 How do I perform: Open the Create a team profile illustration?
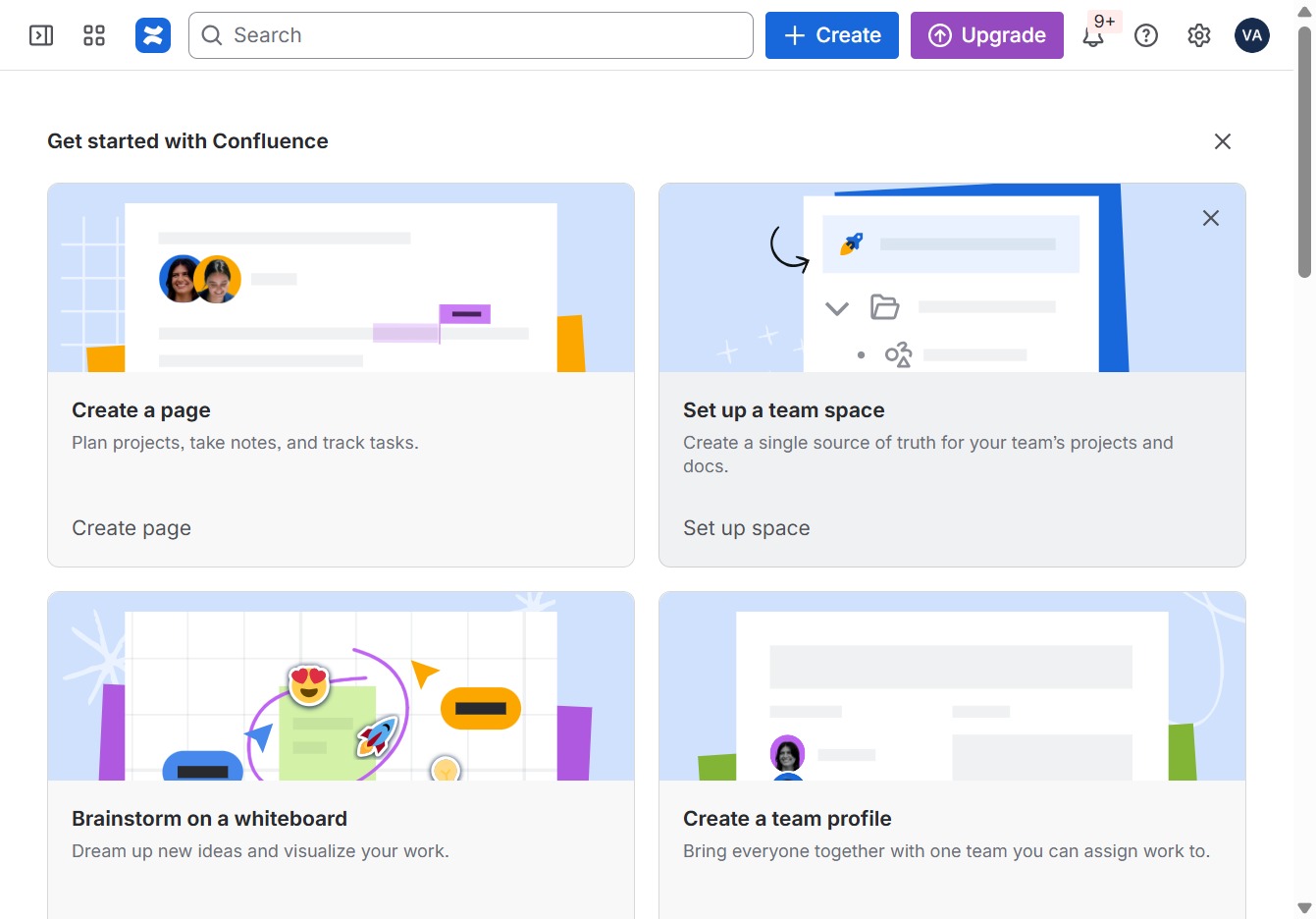click(952, 686)
